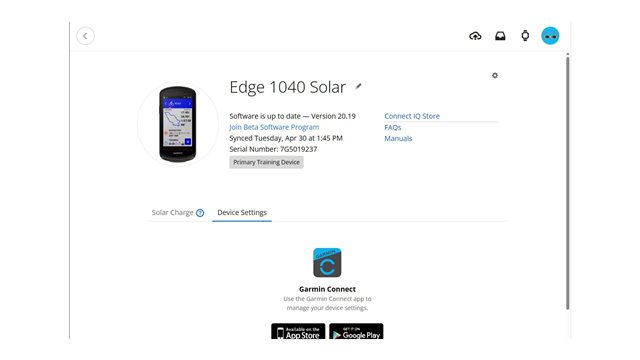The image size is (640, 360).
Task: Open the FAQs link
Action: click(x=393, y=127)
